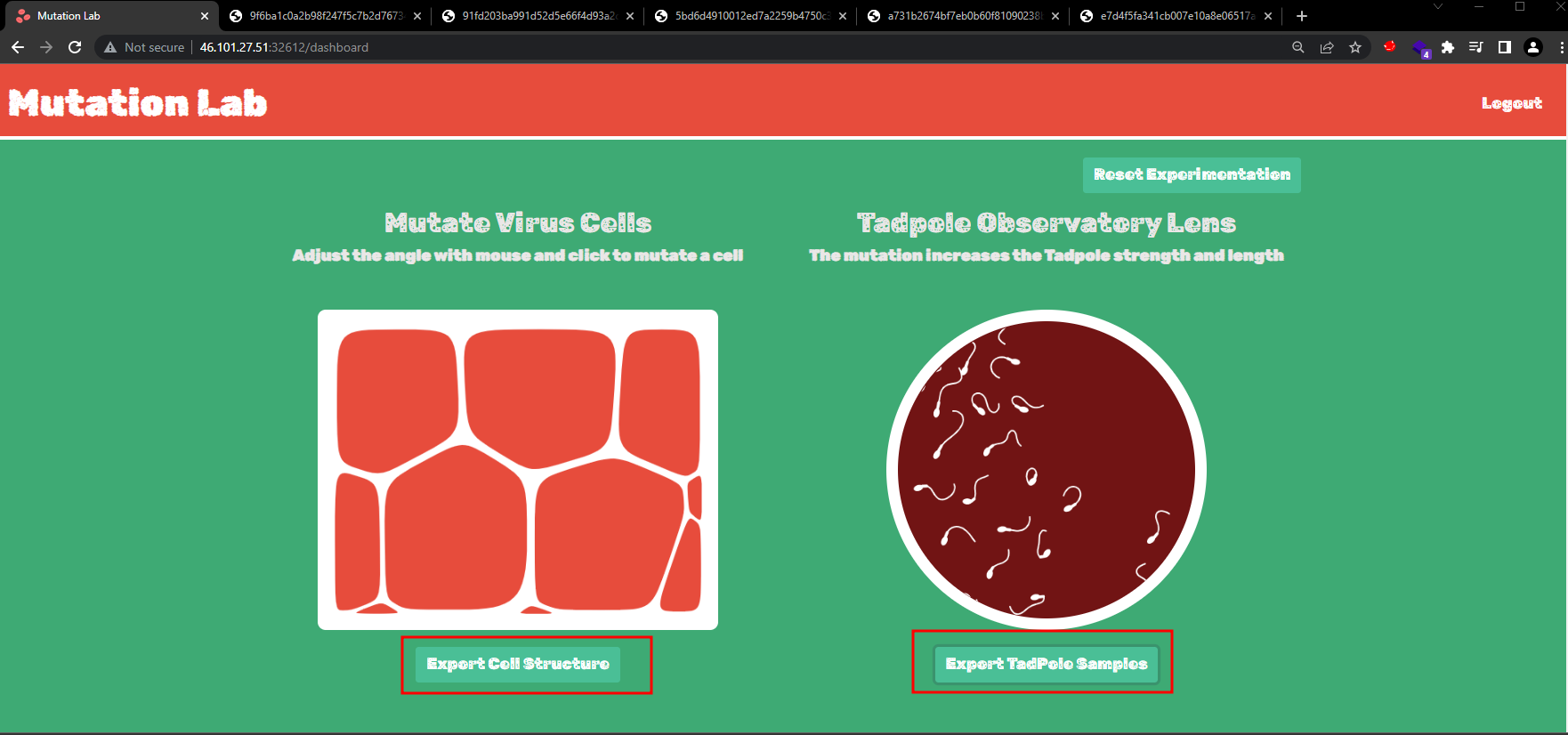Click the Export Cell Structure button
Viewport: 1568px width, 735px height.
[518, 664]
